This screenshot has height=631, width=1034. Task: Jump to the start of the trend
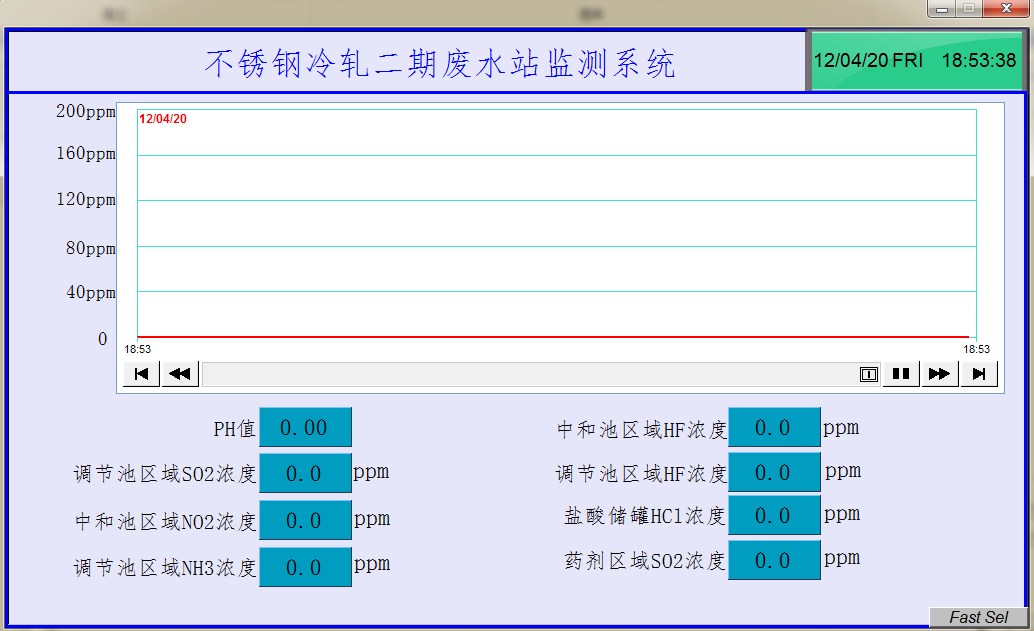click(141, 374)
